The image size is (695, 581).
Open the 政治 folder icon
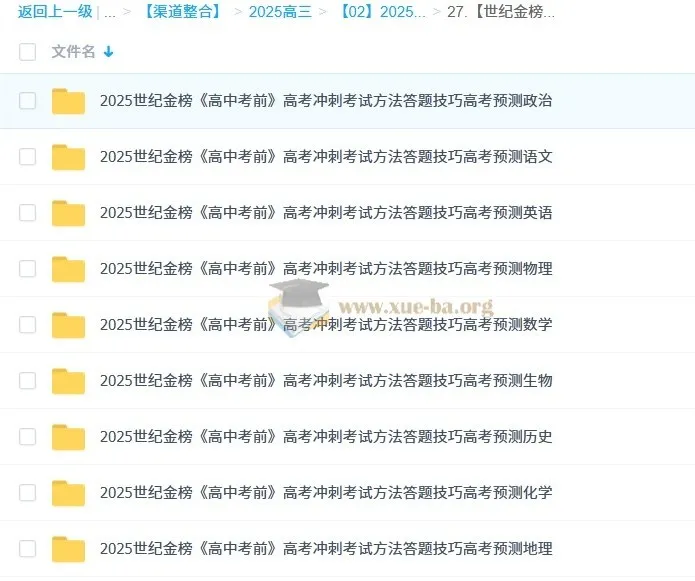coord(68,101)
